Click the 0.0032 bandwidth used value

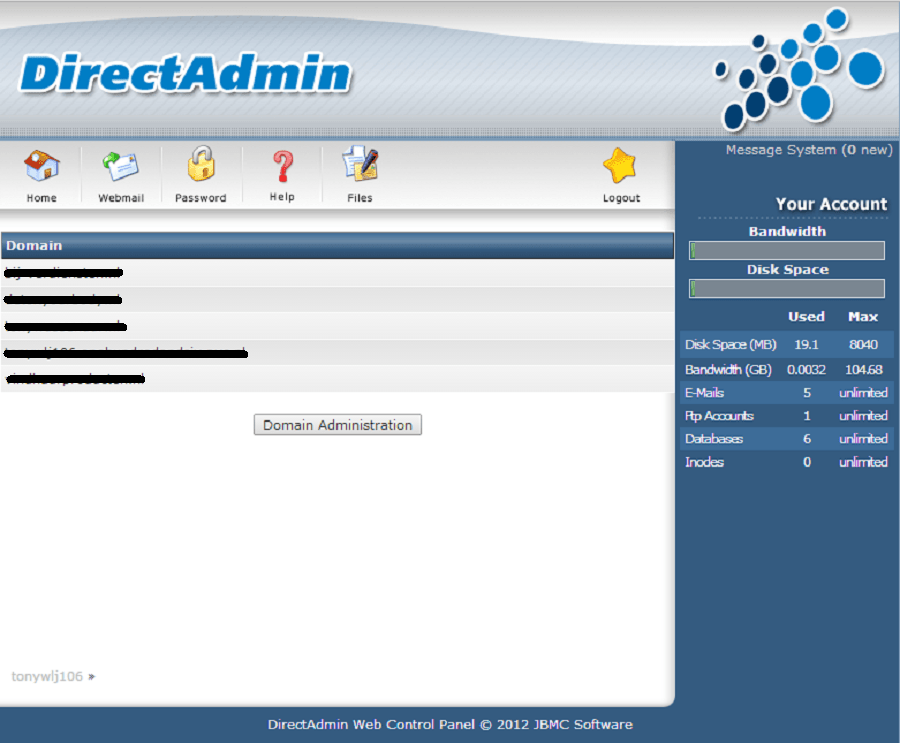click(806, 369)
